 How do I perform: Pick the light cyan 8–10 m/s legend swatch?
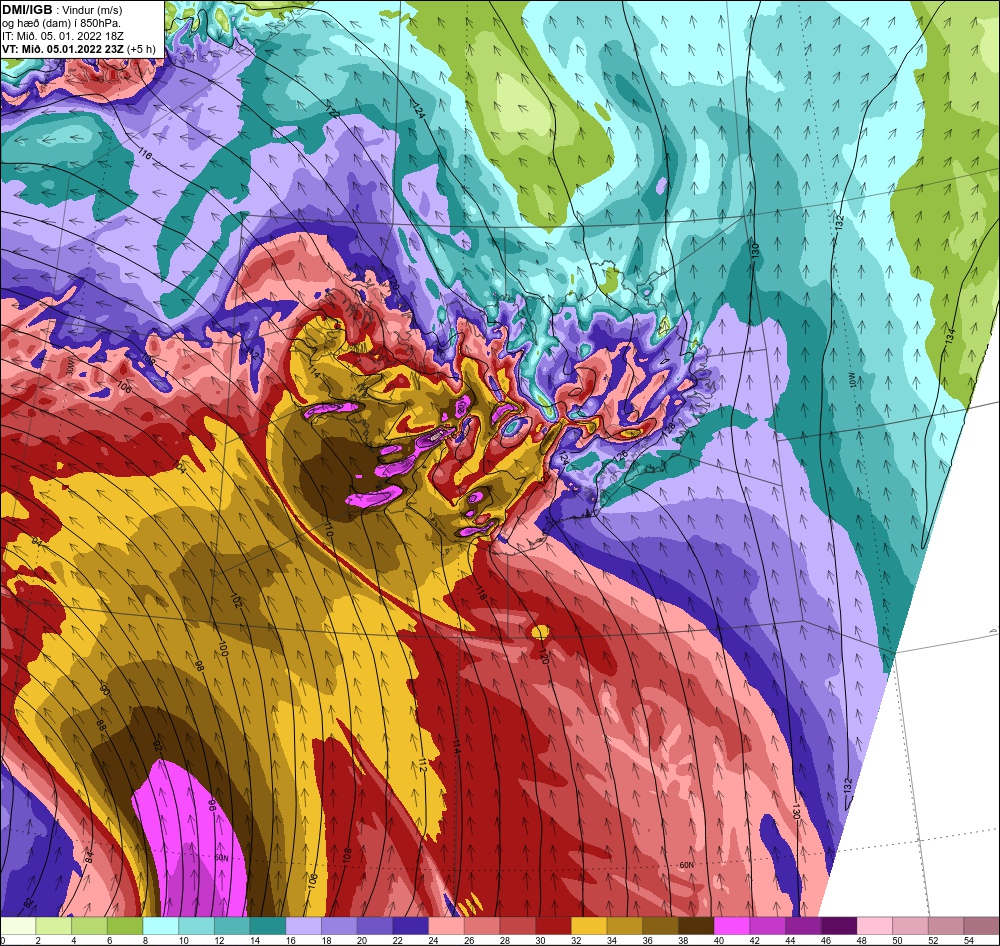161,926
